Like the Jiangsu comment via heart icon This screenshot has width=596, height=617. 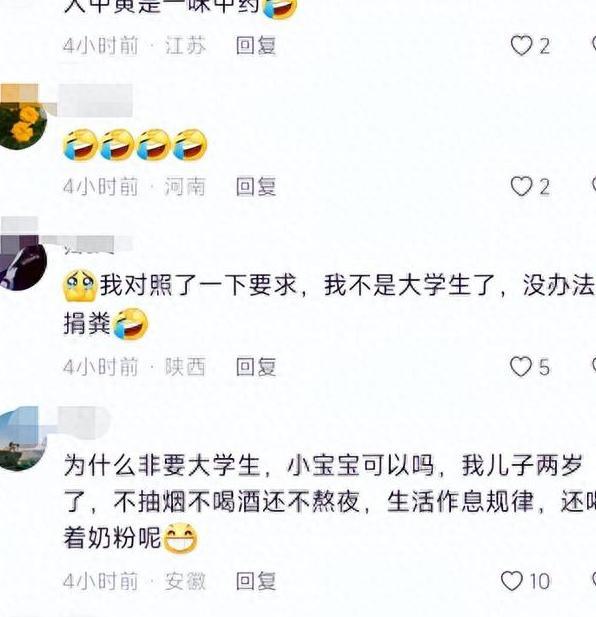(521, 46)
